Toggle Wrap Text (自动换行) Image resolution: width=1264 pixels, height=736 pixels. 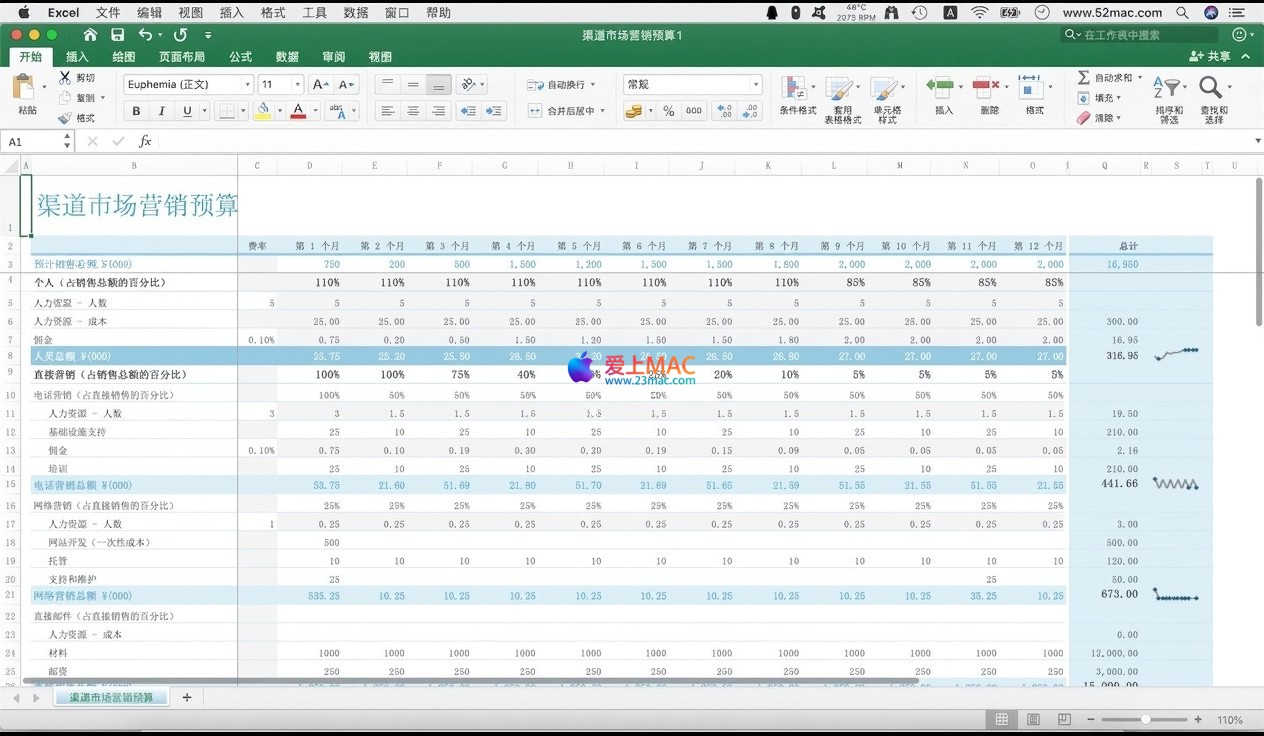point(560,85)
